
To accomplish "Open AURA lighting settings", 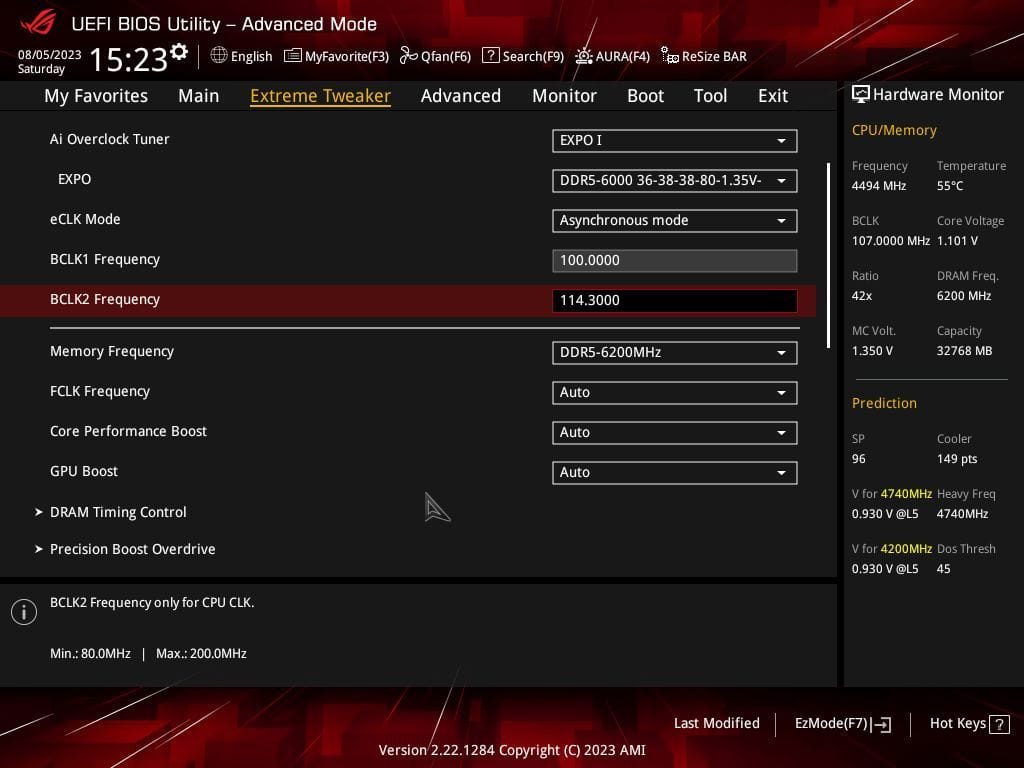I will 582,56.
